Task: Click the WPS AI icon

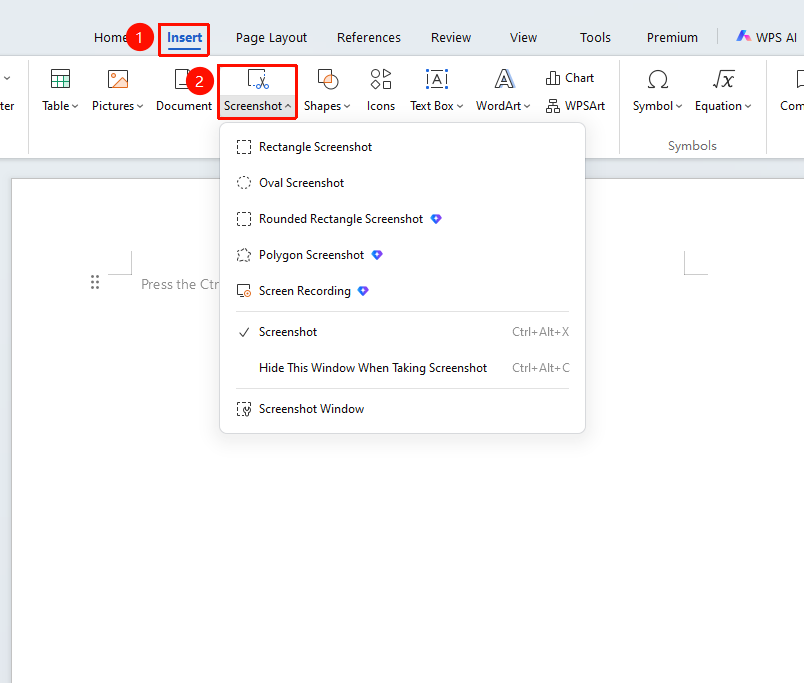Action: click(x=743, y=36)
